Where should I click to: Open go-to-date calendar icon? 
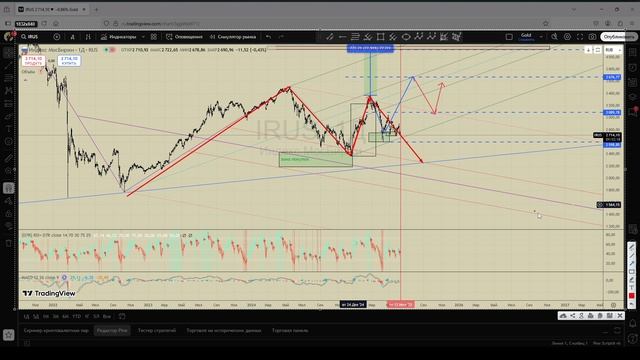click(x=122, y=316)
